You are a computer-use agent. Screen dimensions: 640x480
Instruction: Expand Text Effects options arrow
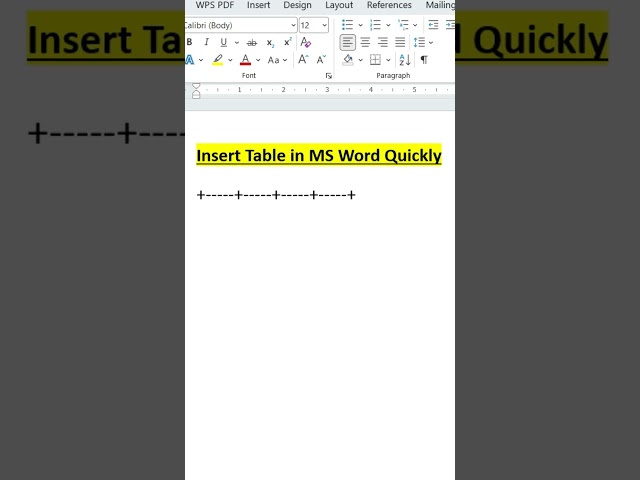tap(201, 60)
